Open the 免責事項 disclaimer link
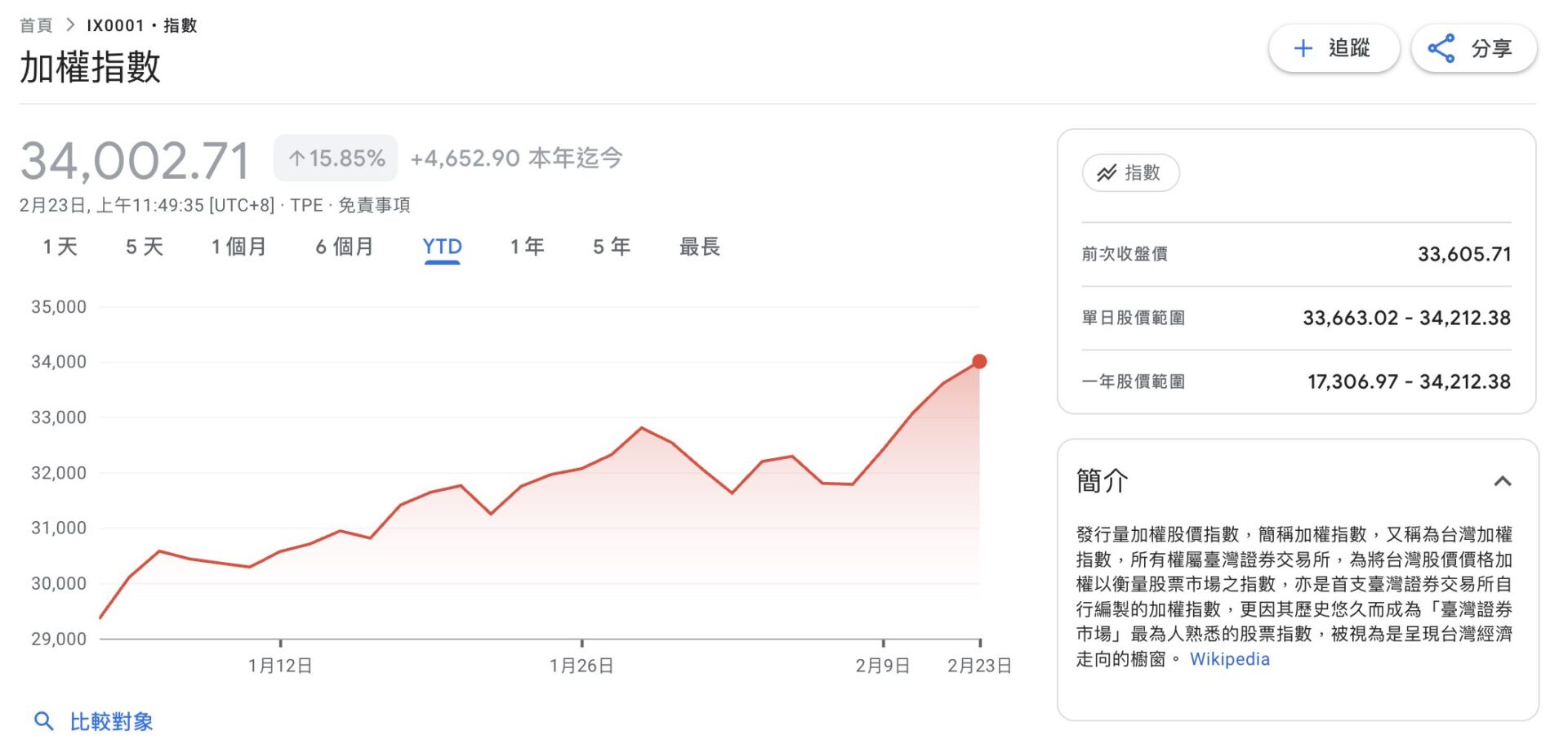The width and height of the screenshot is (1568, 740). (x=374, y=205)
